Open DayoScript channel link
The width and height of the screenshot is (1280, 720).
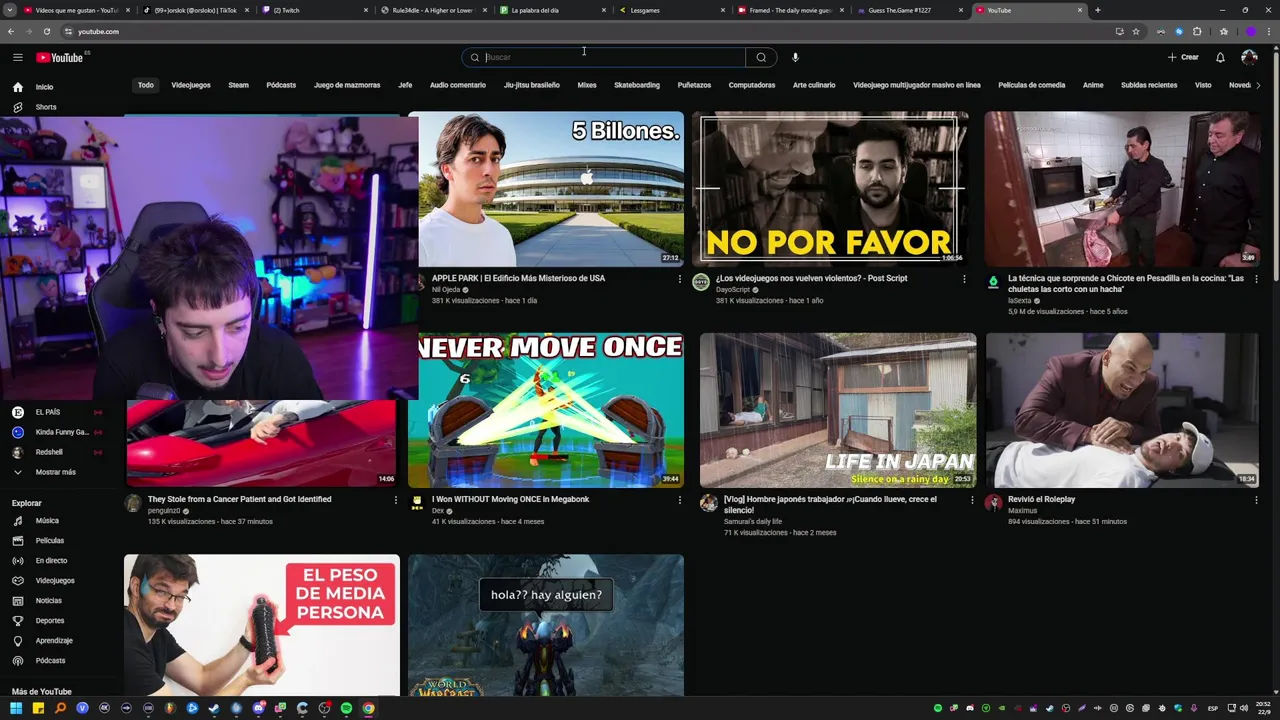click(733, 290)
